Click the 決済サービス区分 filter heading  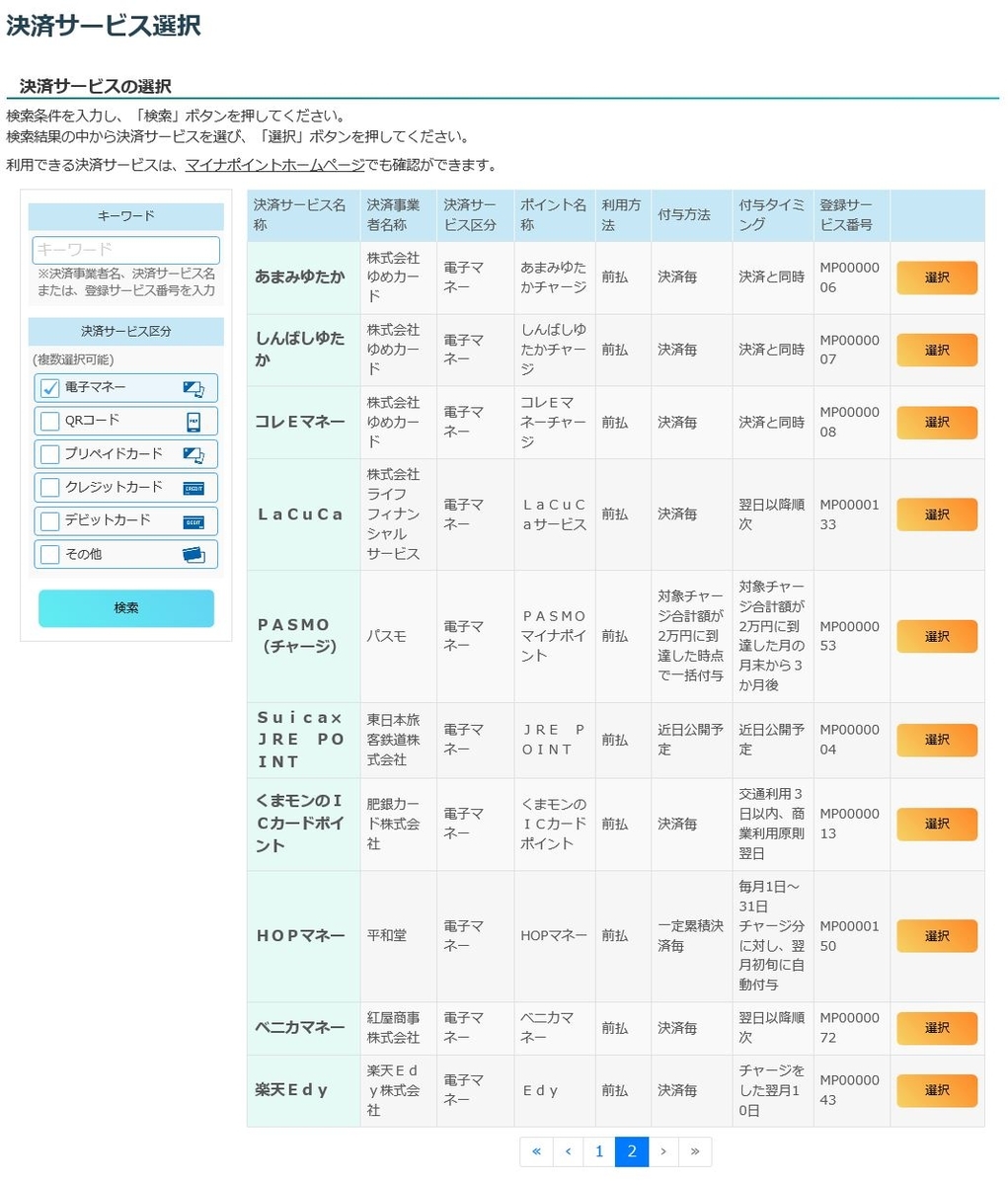[x=126, y=331]
